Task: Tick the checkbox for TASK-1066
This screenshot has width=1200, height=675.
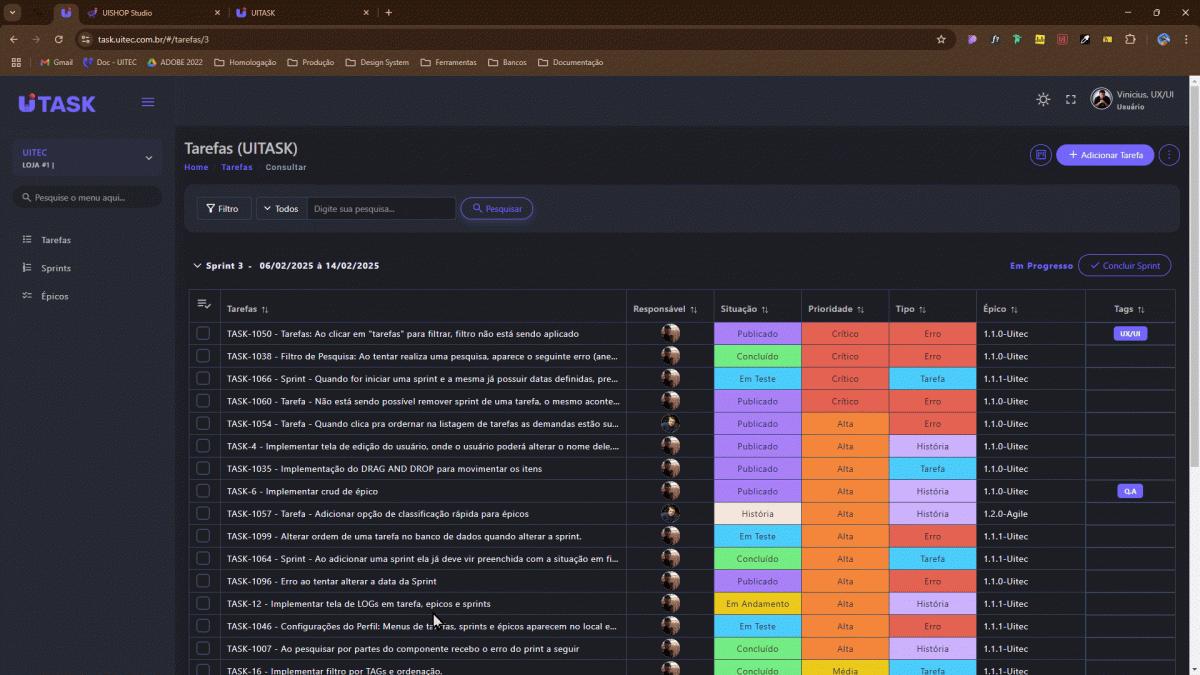Action: pos(203,378)
